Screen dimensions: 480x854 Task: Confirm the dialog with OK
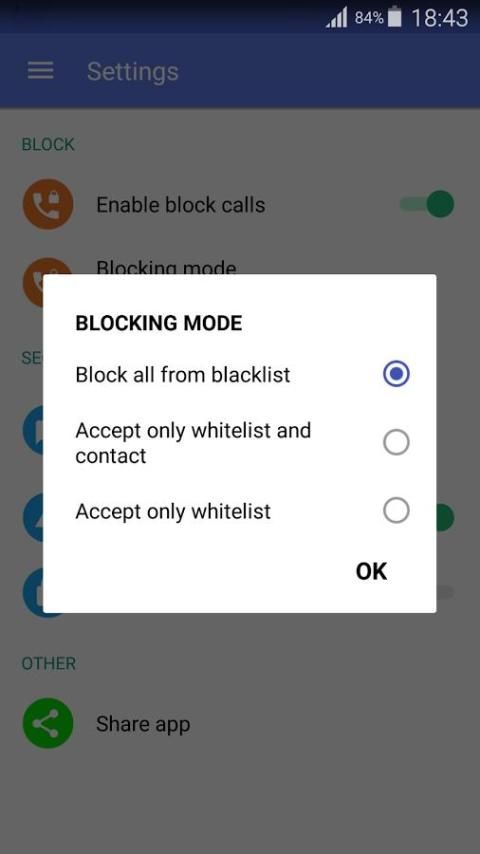(x=372, y=571)
